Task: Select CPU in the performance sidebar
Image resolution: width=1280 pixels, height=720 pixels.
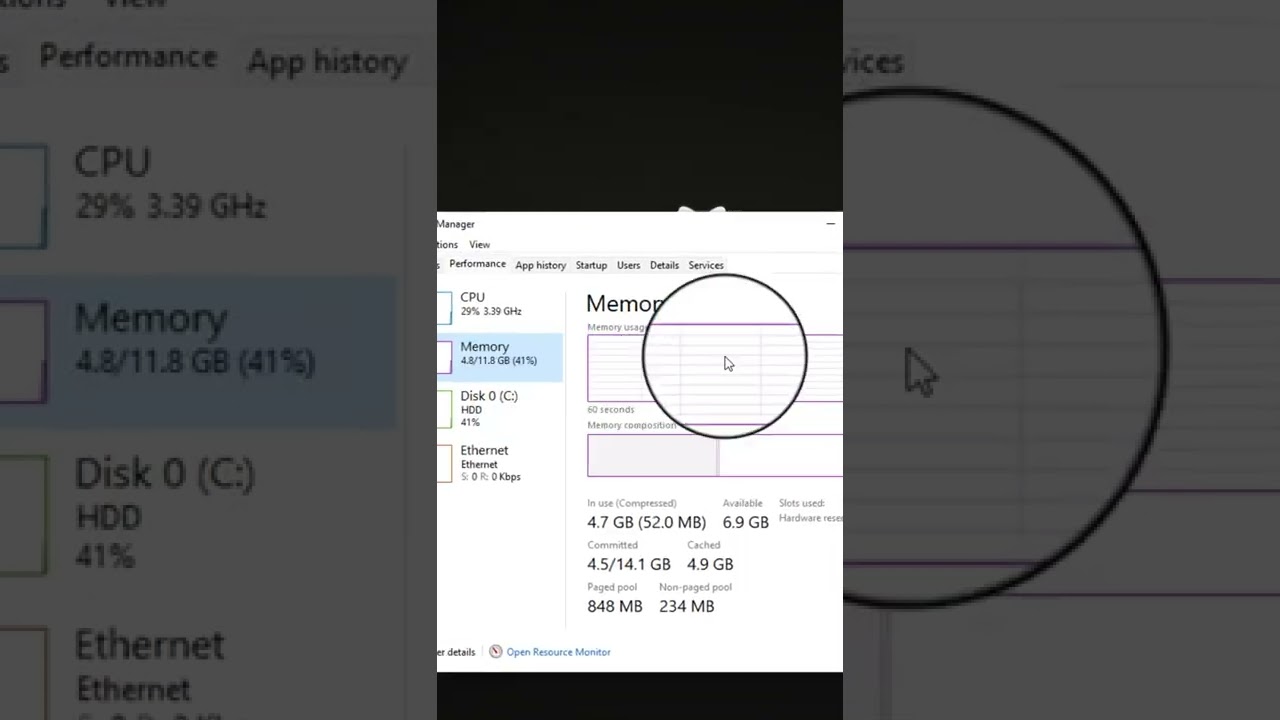Action: (x=500, y=308)
